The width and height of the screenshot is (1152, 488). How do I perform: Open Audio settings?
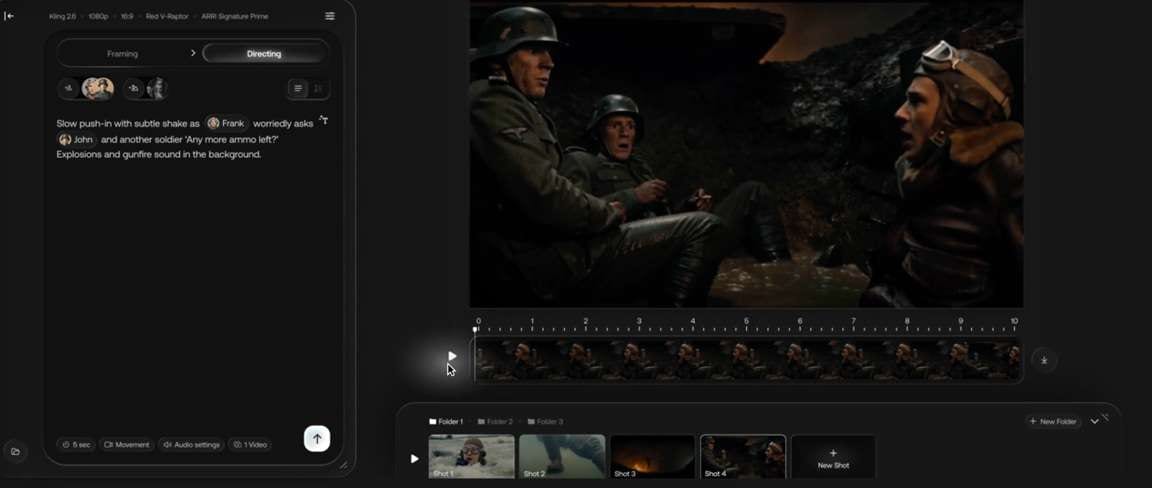click(x=191, y=445)
